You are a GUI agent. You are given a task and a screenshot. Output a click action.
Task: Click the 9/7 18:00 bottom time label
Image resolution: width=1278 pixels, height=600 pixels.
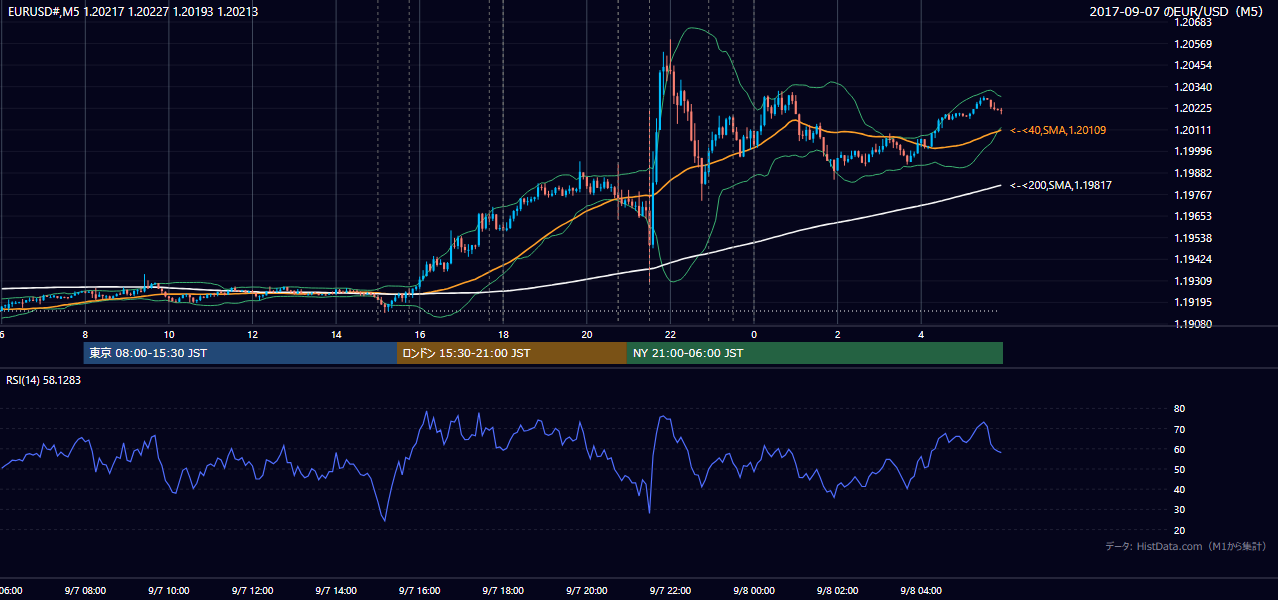click(x=503, y=591)
